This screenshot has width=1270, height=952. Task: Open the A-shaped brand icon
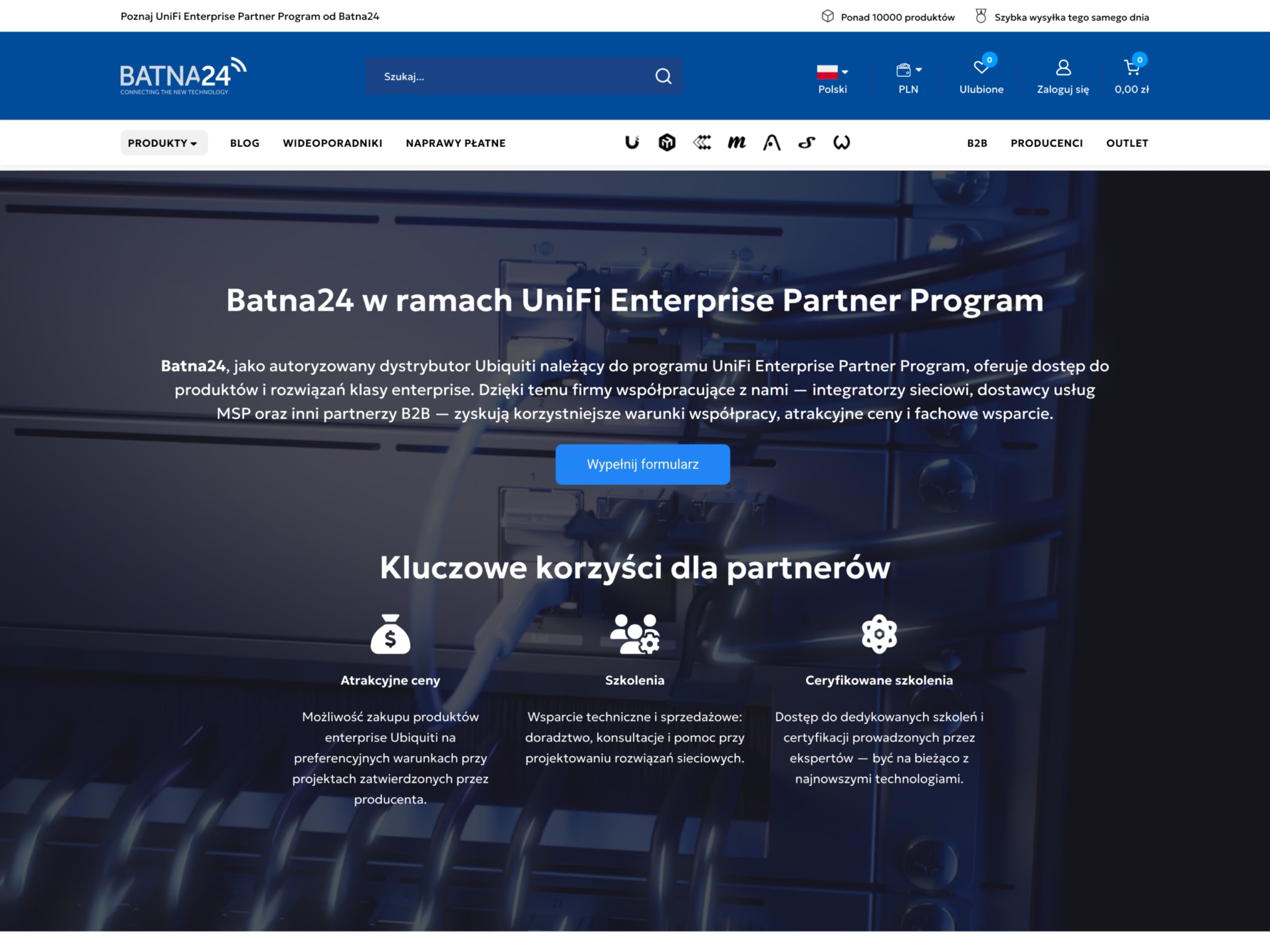pos(771,143)
